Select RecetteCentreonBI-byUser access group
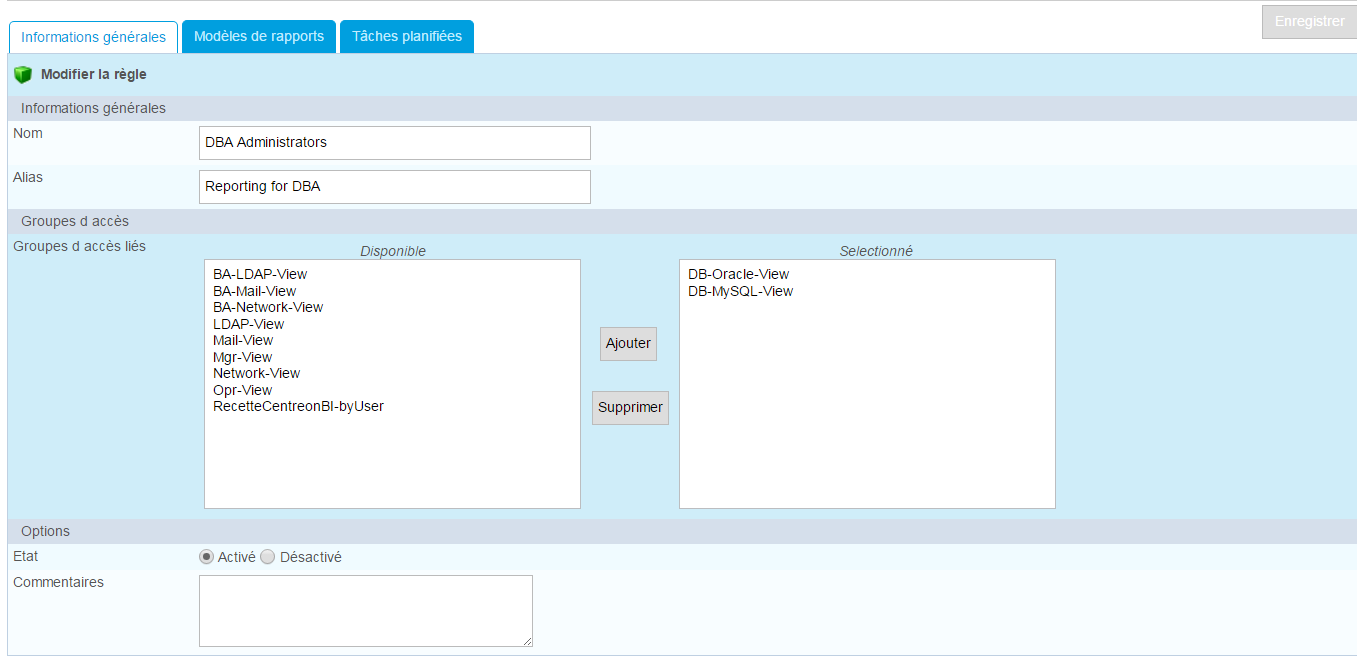The image size is (1357, 662). [x=298, y=406]
